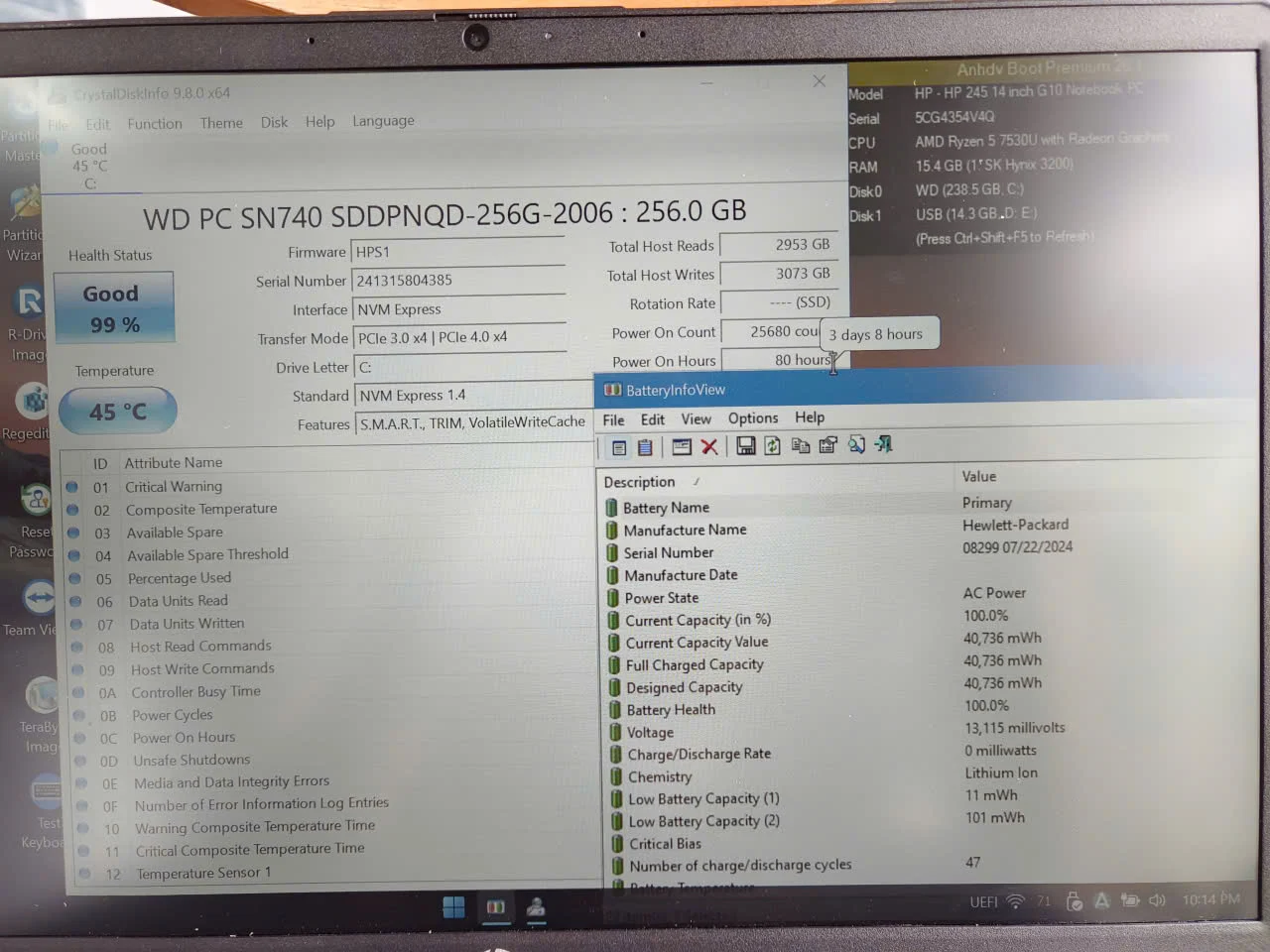
Task: Open the Help menu in BatteryInfoView
Action: 810,417
